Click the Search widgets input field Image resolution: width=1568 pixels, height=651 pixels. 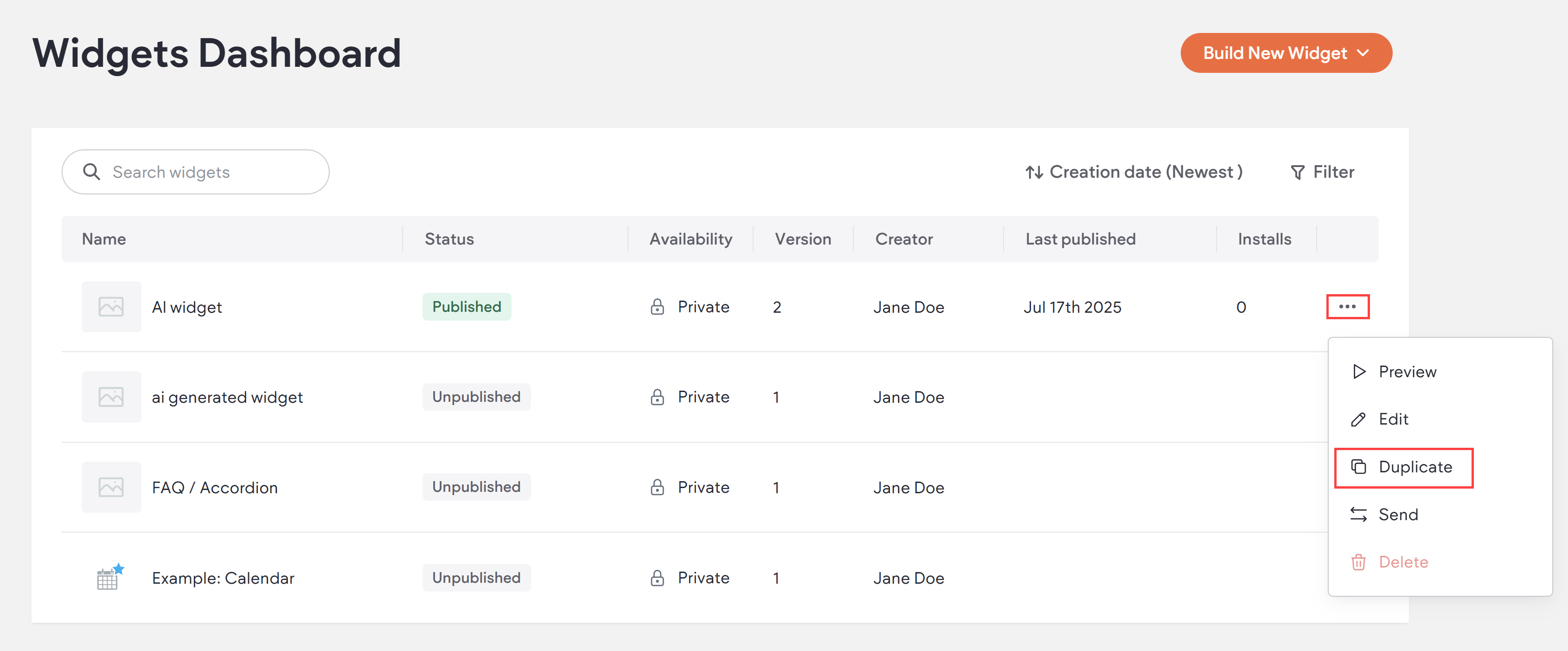click(x=207, y=172)
